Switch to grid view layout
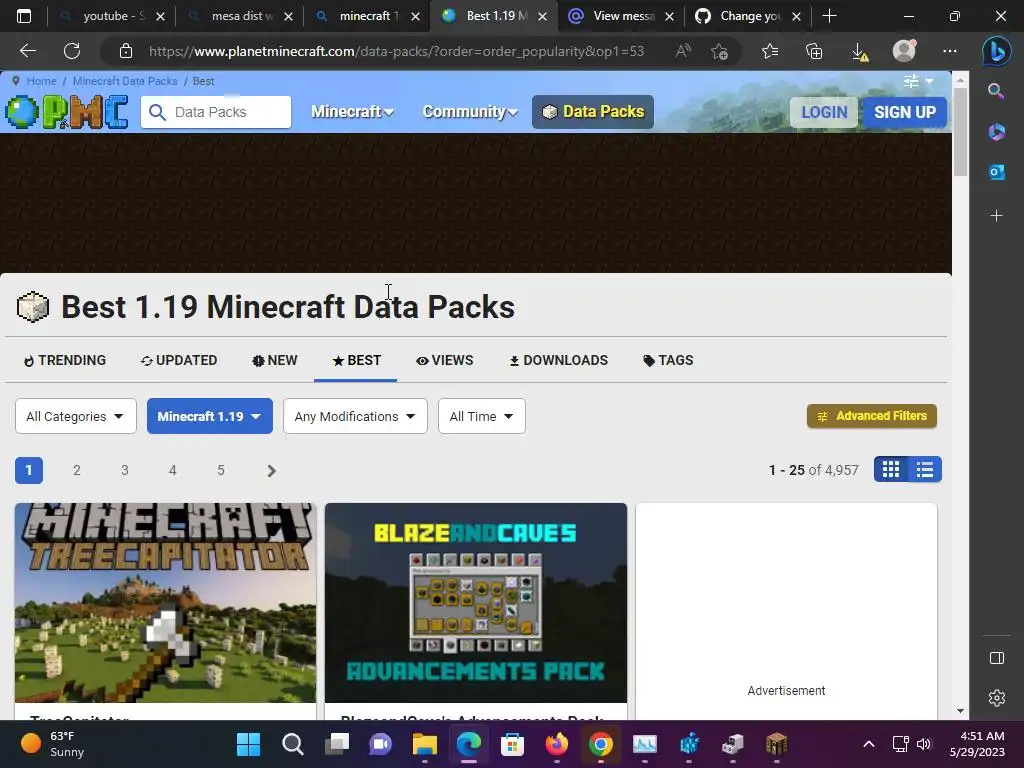The height and width of the screenshot is (768, 1024). pyautogui.click(x=891, y=470)
